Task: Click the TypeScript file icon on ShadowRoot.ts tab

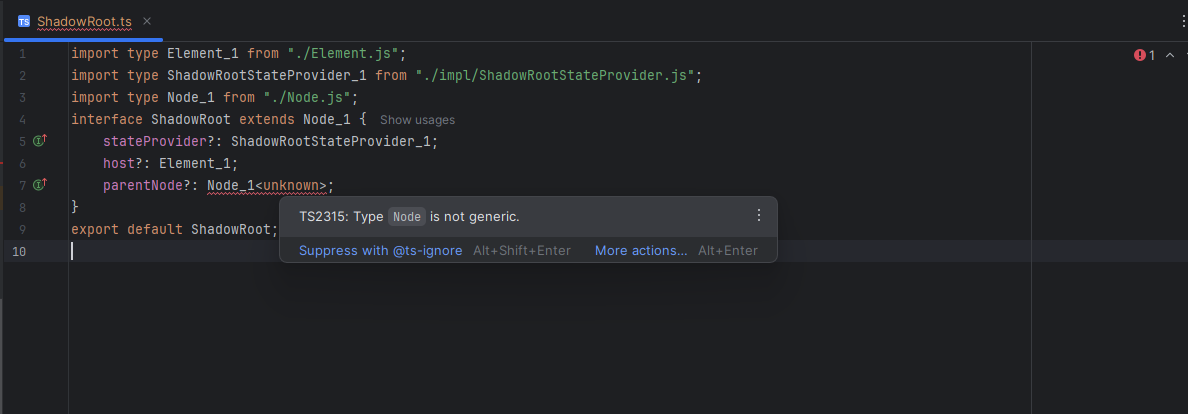Action: click(x=24, y=20)
